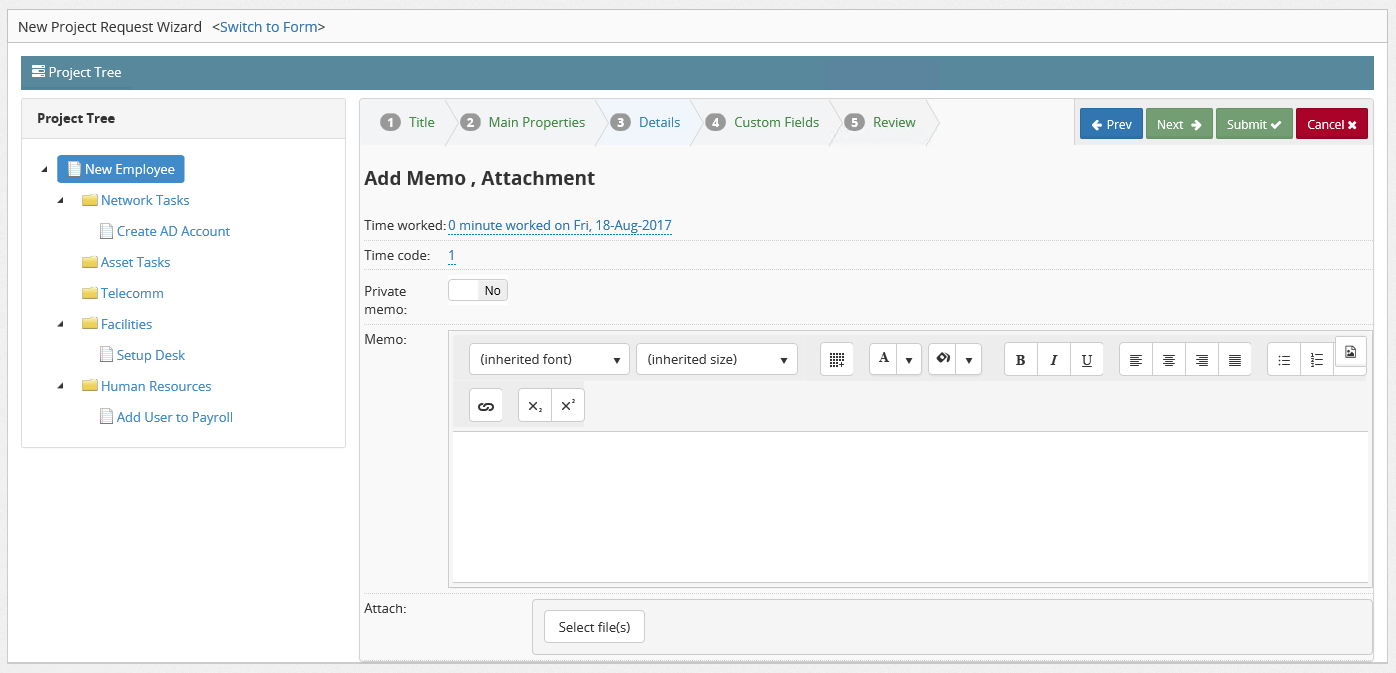Screen dimensions: 1396x673
Task: Toggle the Private memo switch
Action: coord(478,290)
